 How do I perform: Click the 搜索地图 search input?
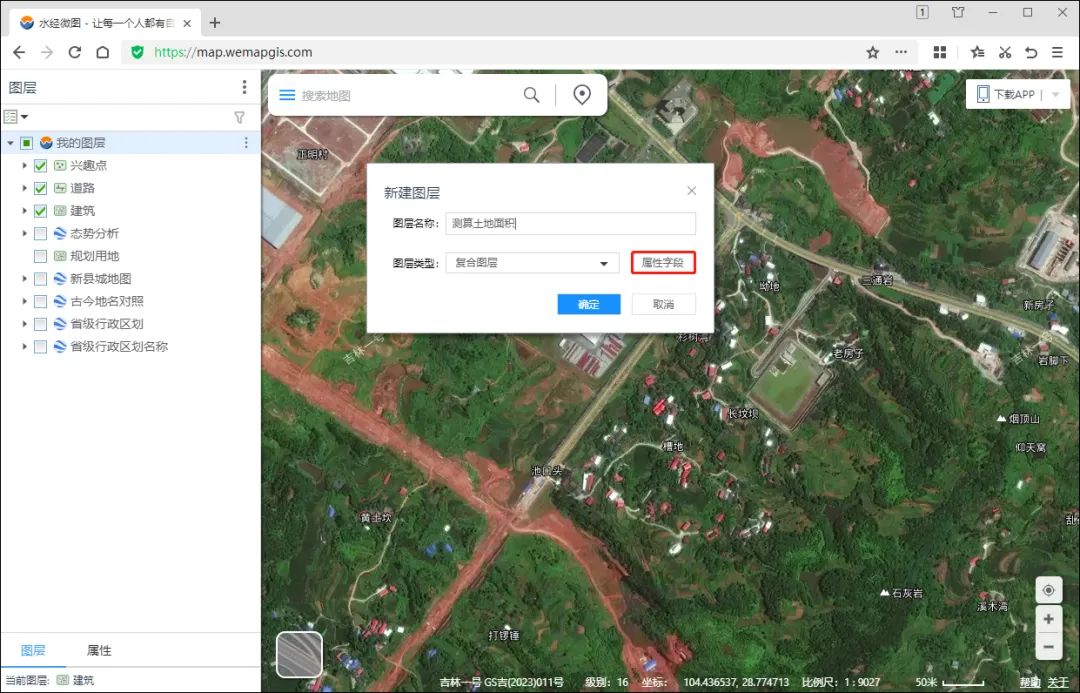pyautogui.click(x=406, y=95)
